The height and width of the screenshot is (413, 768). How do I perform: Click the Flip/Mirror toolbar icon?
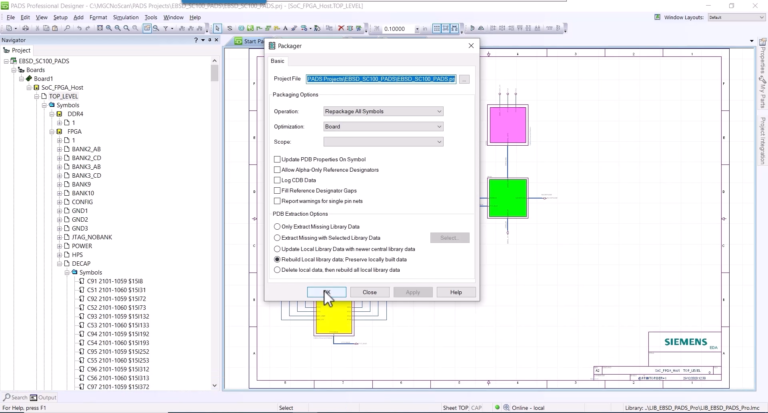[x=481, y=28]
